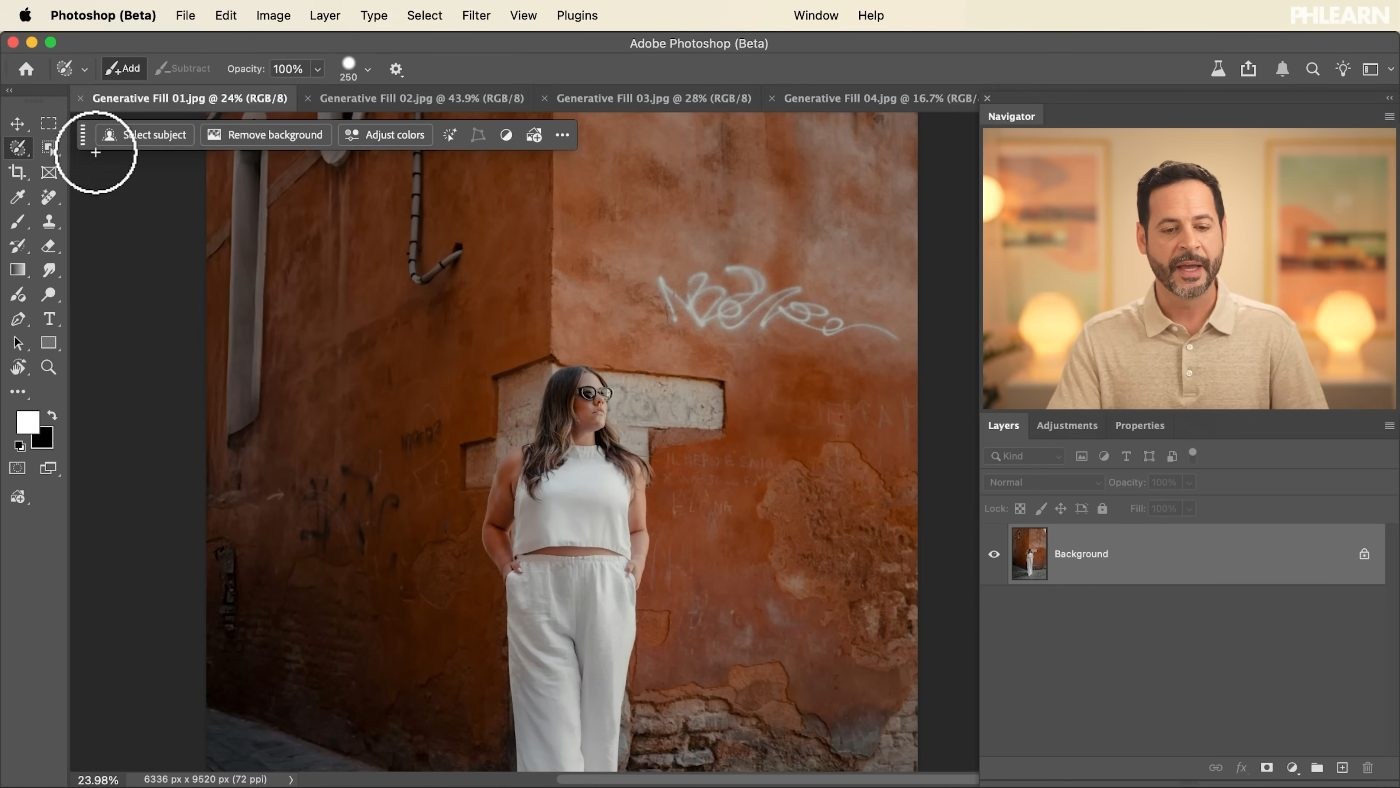Select the Rectangular Marquee tool
This screenshot has height=788, width=1400.
point(48,124)
